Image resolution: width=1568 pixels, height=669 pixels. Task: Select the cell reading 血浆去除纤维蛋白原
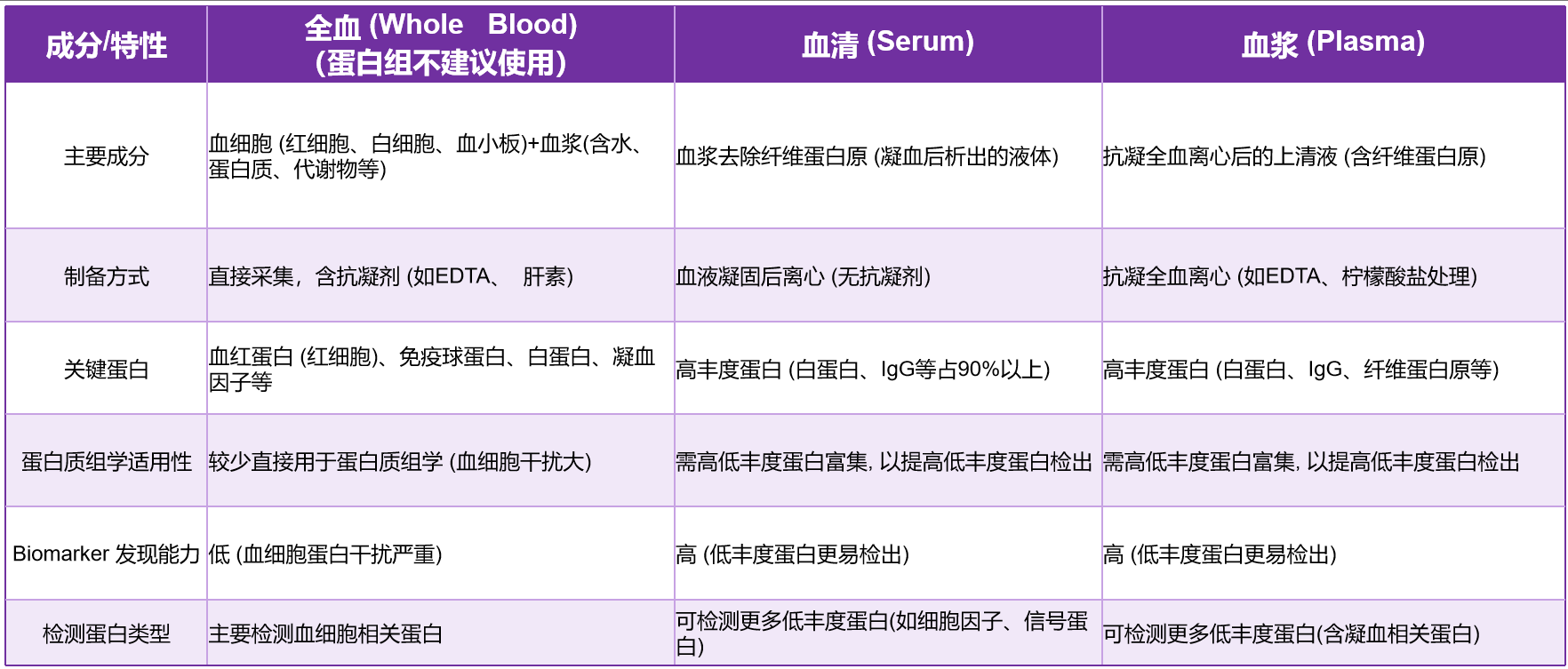tap(867, 156)
